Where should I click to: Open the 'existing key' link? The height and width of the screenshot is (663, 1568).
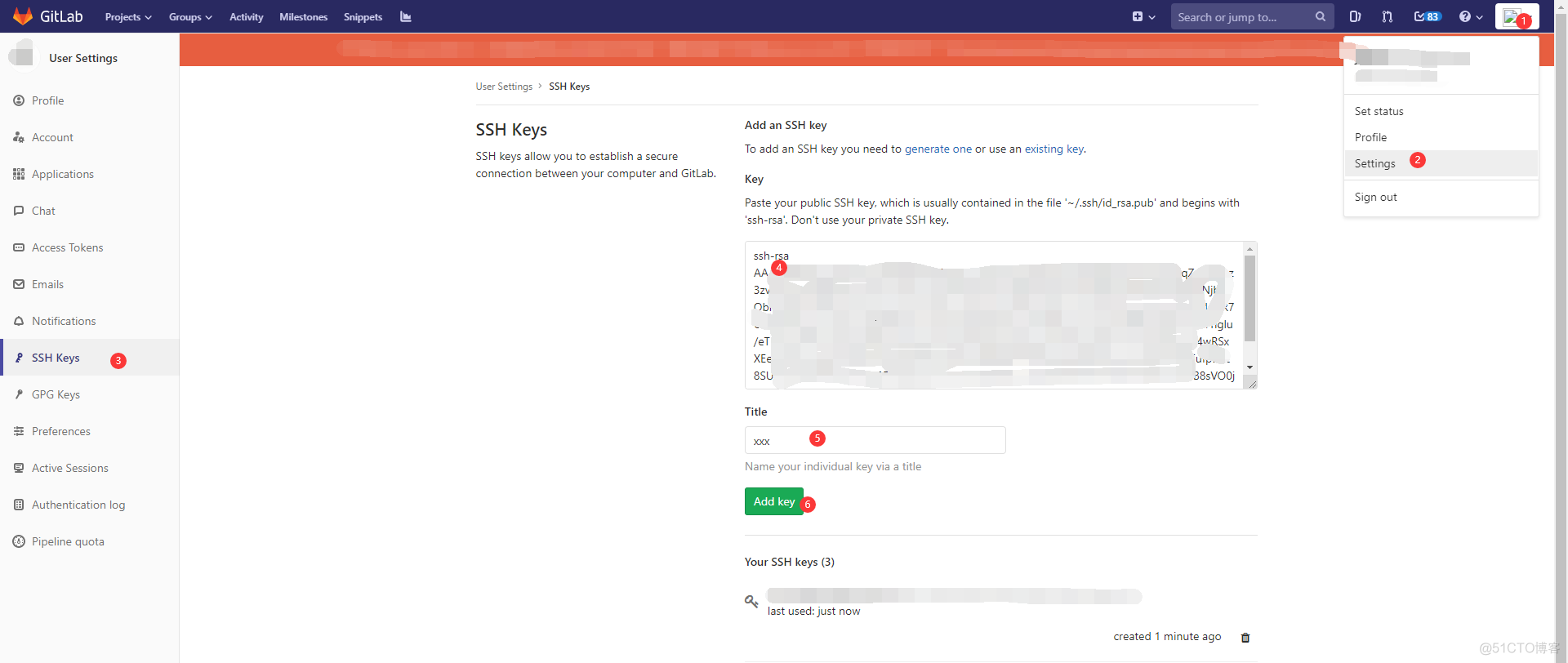pyautogui.click(x=1053, y=149)
